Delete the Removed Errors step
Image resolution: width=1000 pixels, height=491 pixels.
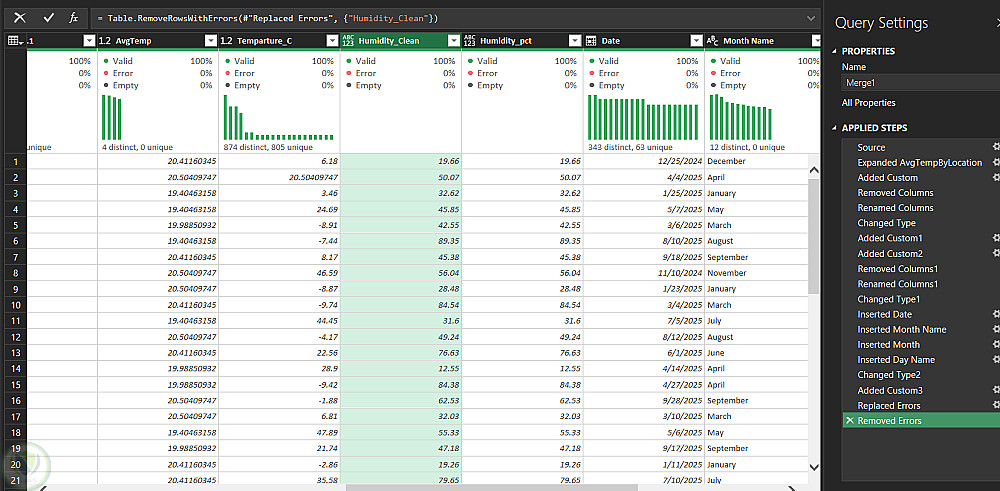click(850, 421)
